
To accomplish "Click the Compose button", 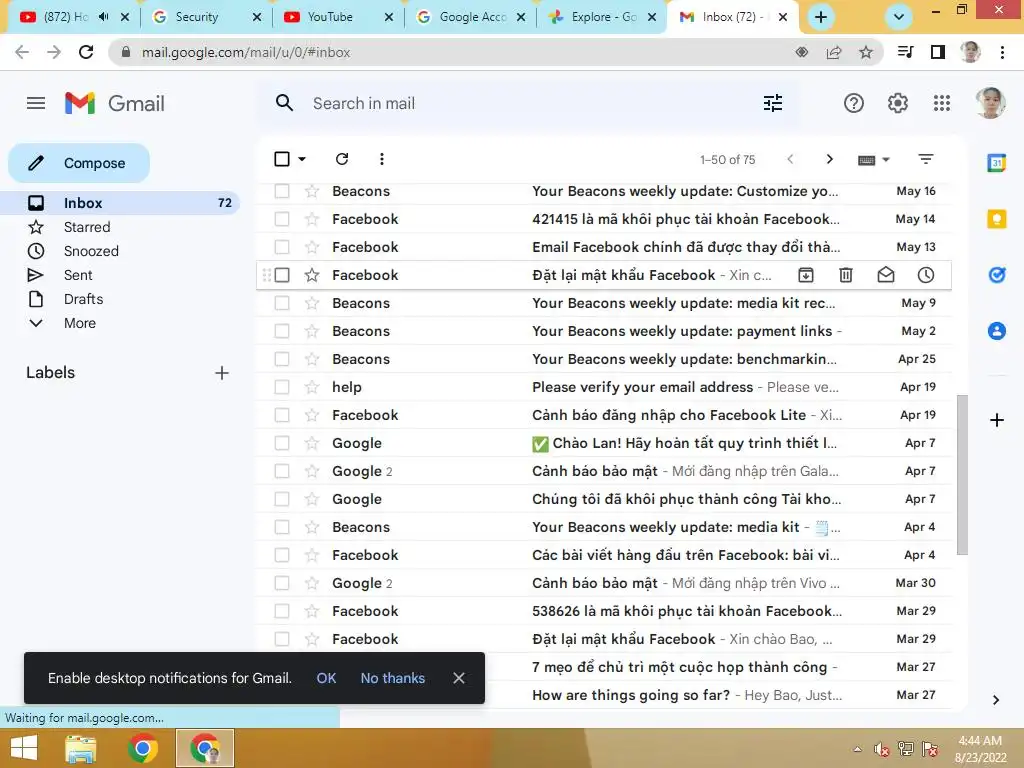I will click(x=79, y=163).
